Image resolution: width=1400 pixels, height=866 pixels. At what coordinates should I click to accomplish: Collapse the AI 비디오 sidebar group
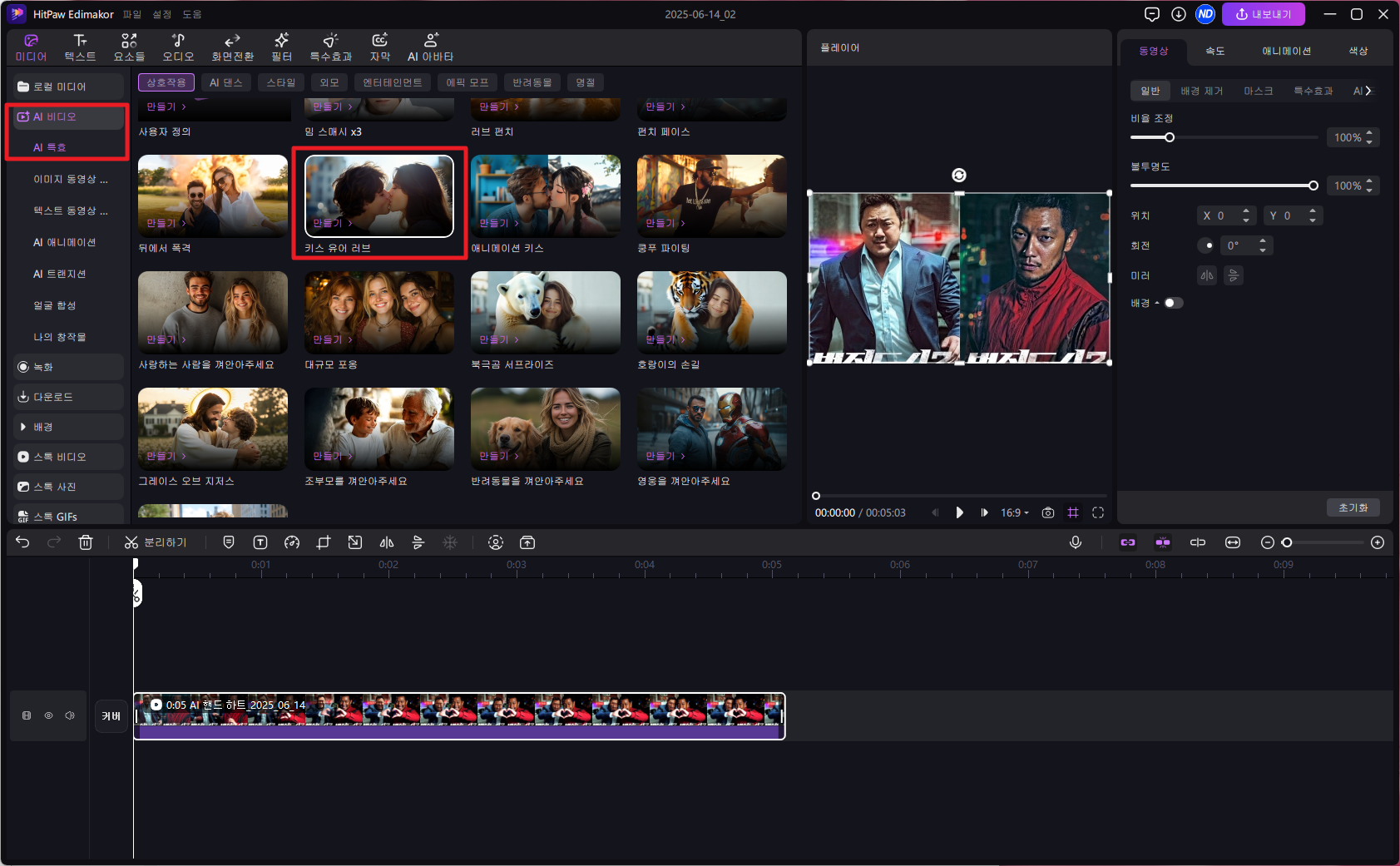coord(68,116)
